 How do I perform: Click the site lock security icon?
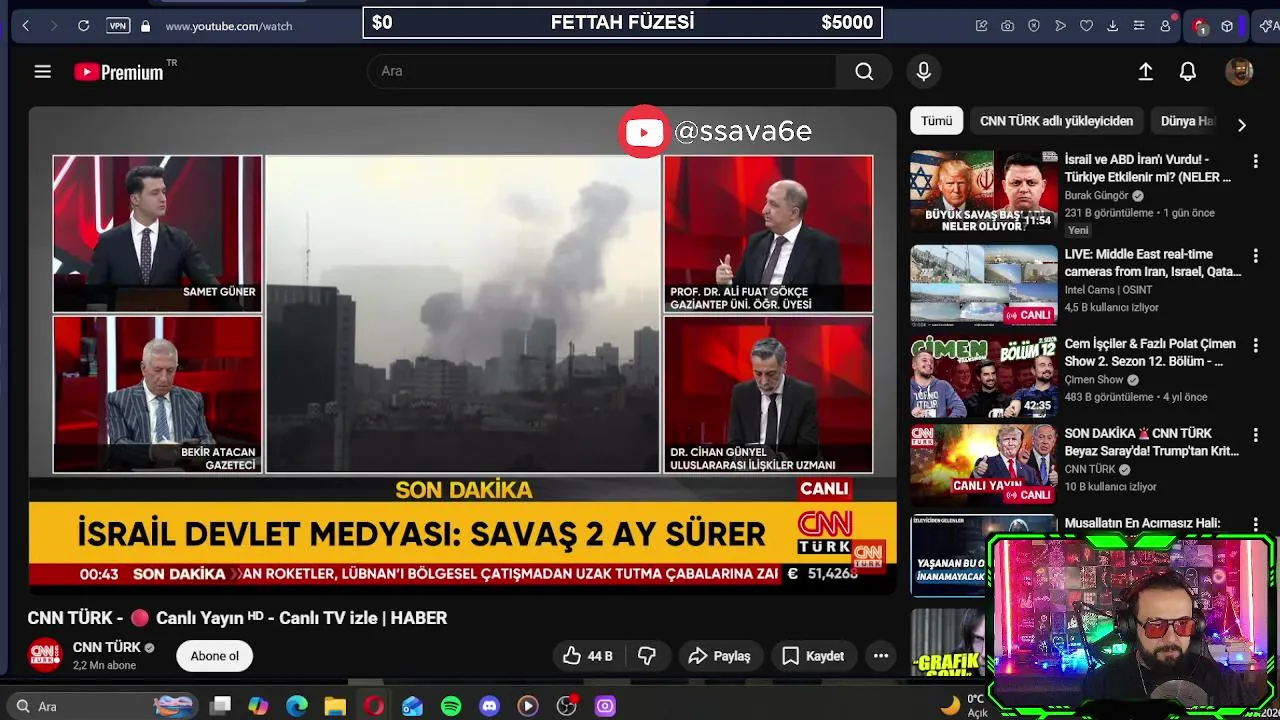point(146,26)
